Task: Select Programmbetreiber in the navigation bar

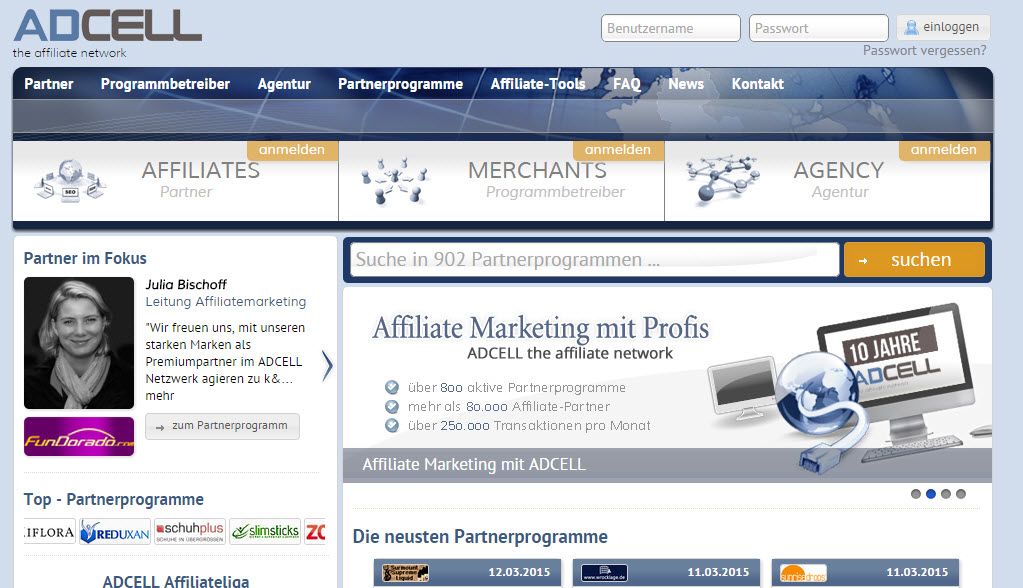Action: point(165,84)
